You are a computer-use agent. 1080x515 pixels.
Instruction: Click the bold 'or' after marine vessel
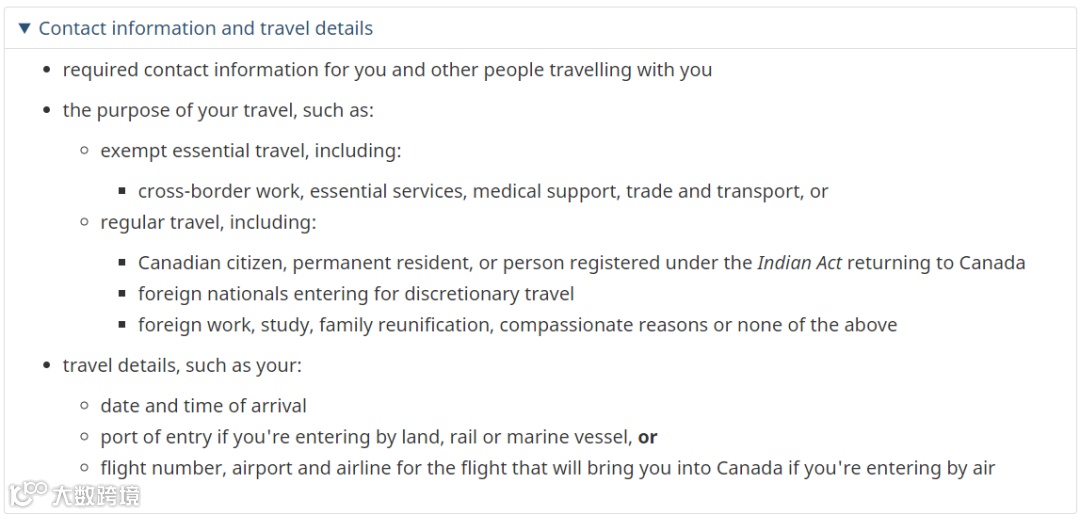(648, 437)
